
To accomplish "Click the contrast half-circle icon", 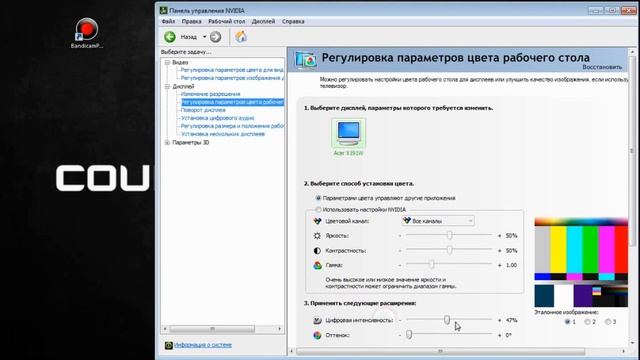I will tap(317, 250).
